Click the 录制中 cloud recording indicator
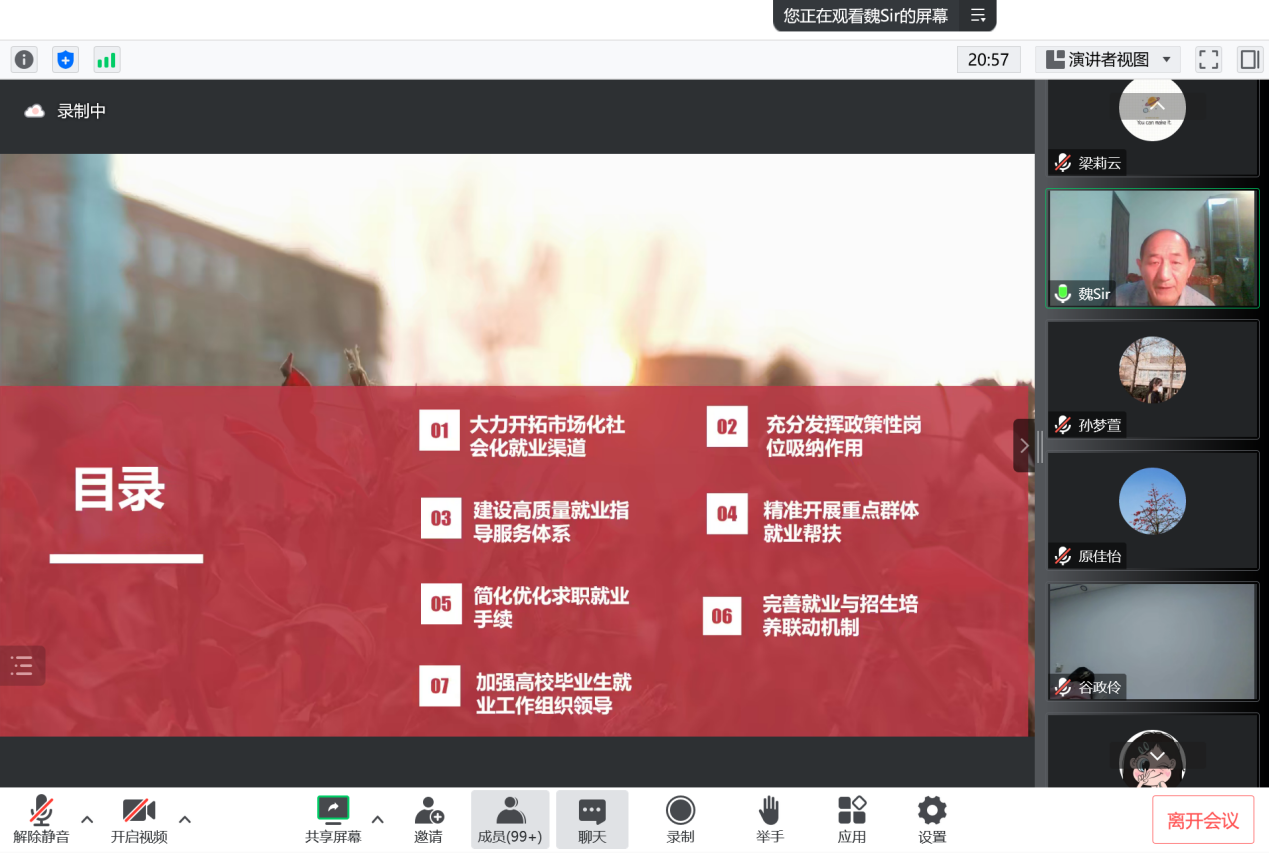1269x853 pixels. click(x=66, y=111)
